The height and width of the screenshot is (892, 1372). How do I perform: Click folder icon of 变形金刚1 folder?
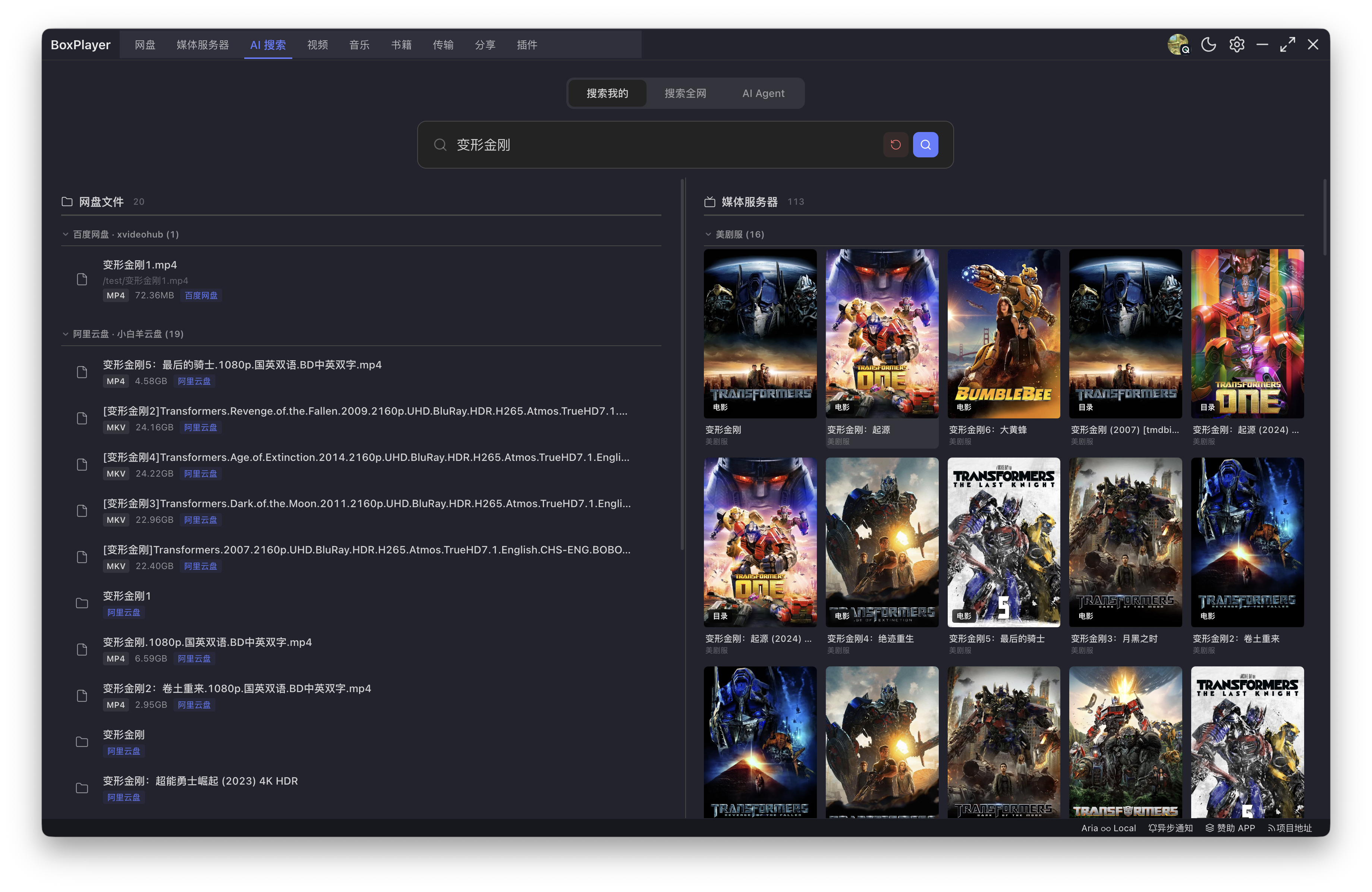coord(82,603)
